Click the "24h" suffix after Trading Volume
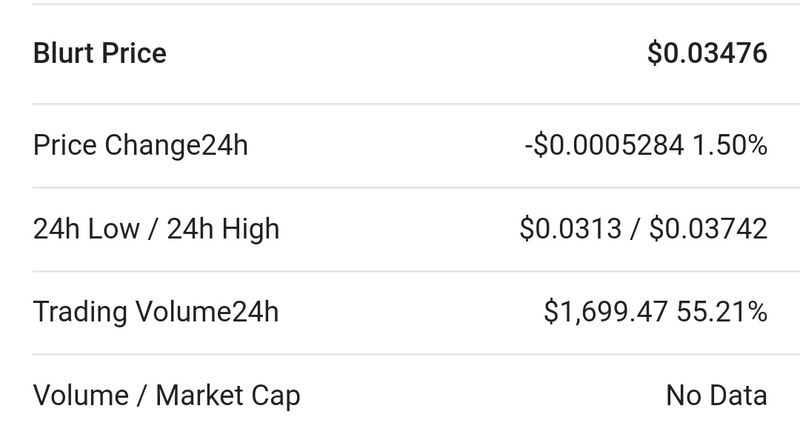Image resolution: width=800 pixels, height=437 pixels. click(255, 312)
